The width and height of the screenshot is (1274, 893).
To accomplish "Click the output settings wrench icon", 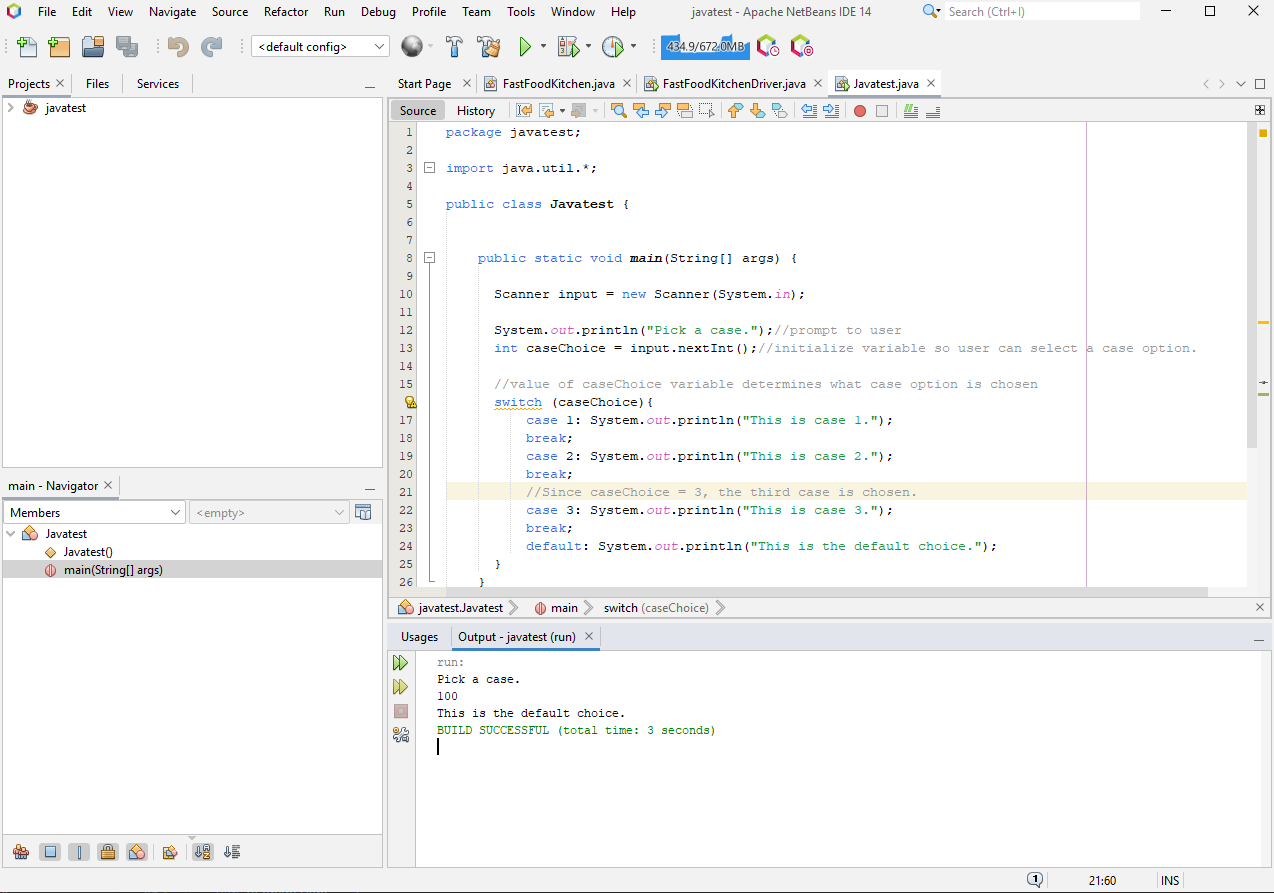I will 401,735.
